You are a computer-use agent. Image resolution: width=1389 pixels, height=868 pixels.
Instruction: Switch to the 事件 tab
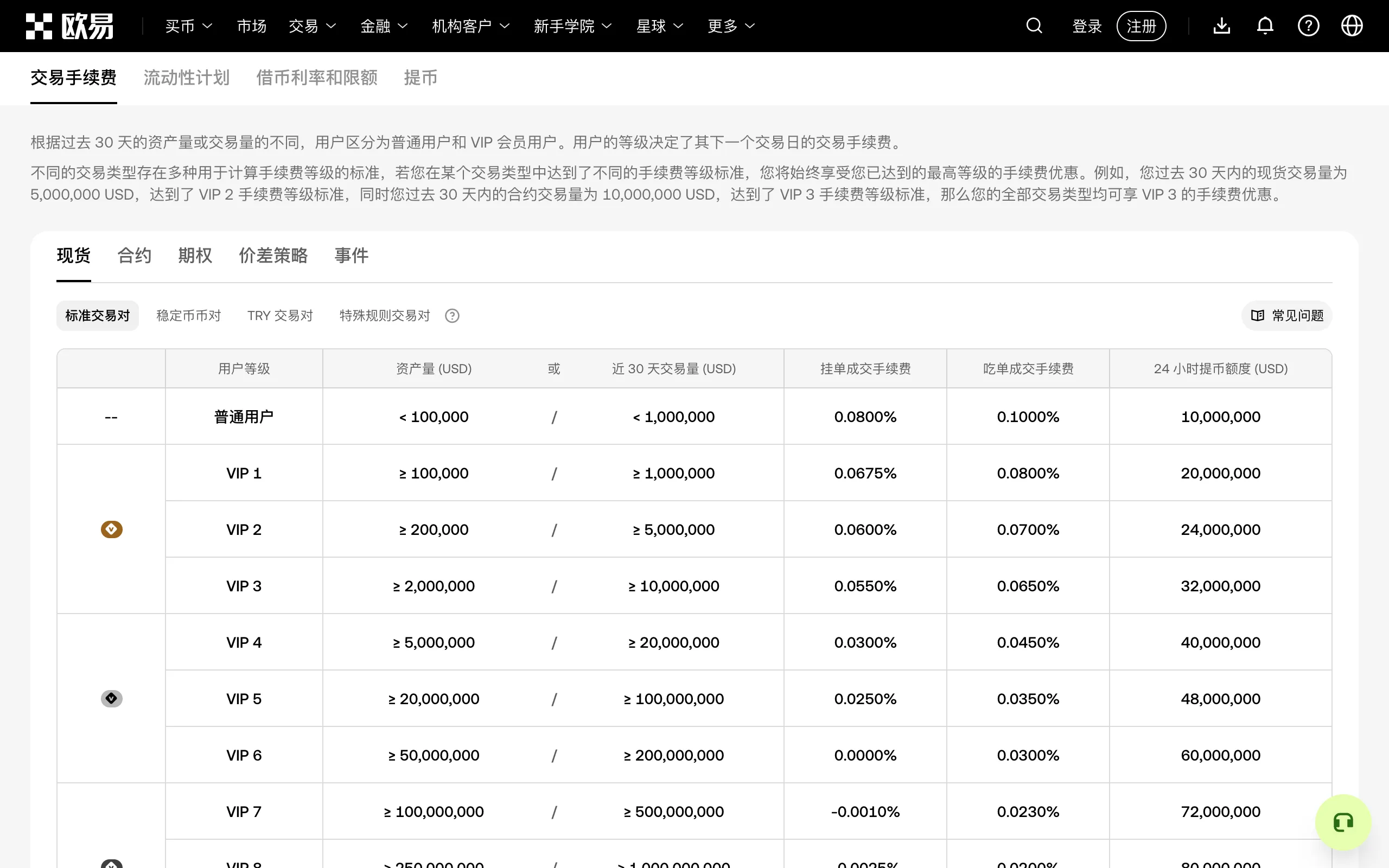pyautogui.click(x=351, y=256)
